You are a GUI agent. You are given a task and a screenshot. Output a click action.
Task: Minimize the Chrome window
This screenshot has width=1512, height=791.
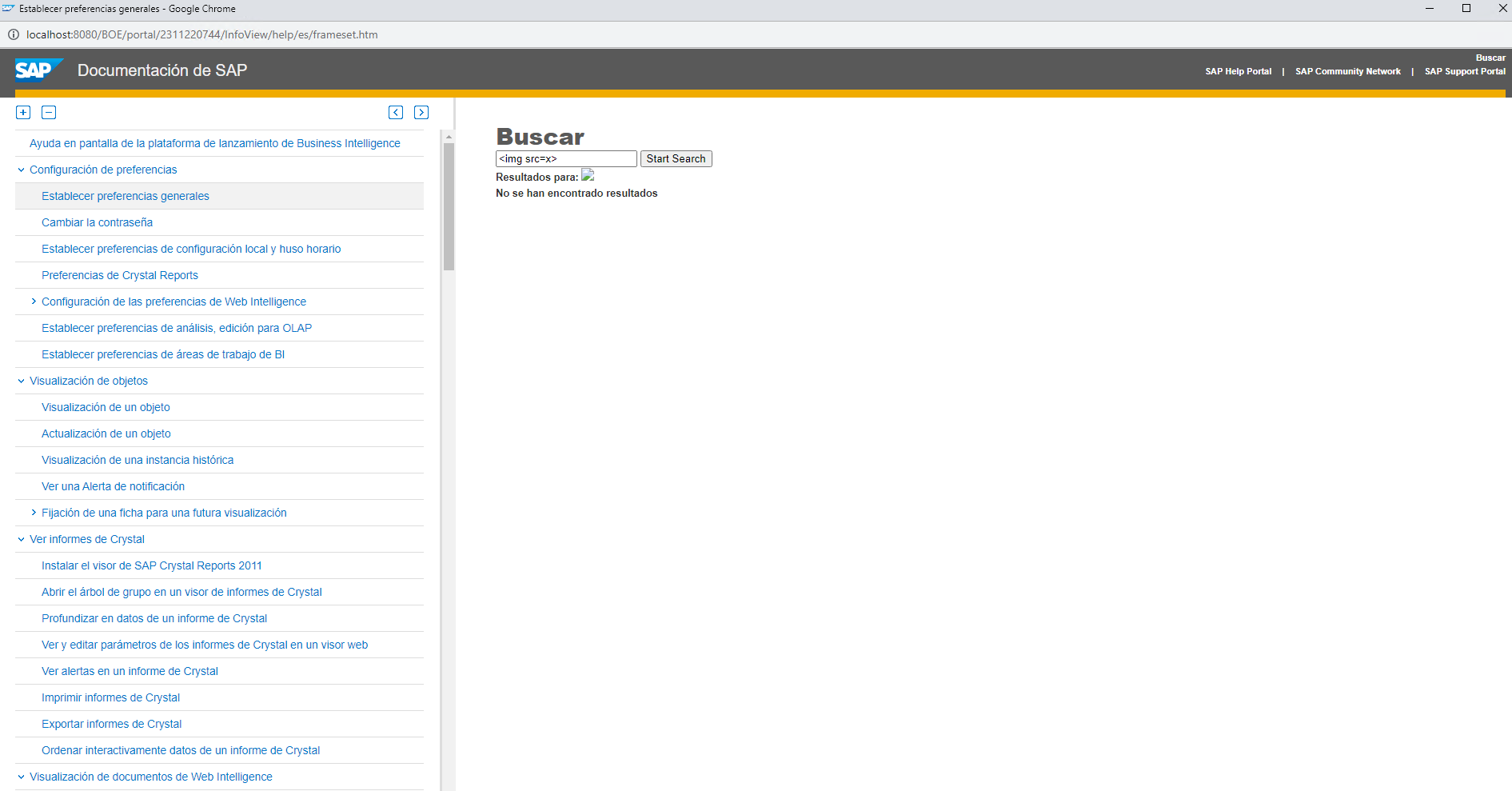tap(1430, 9)
